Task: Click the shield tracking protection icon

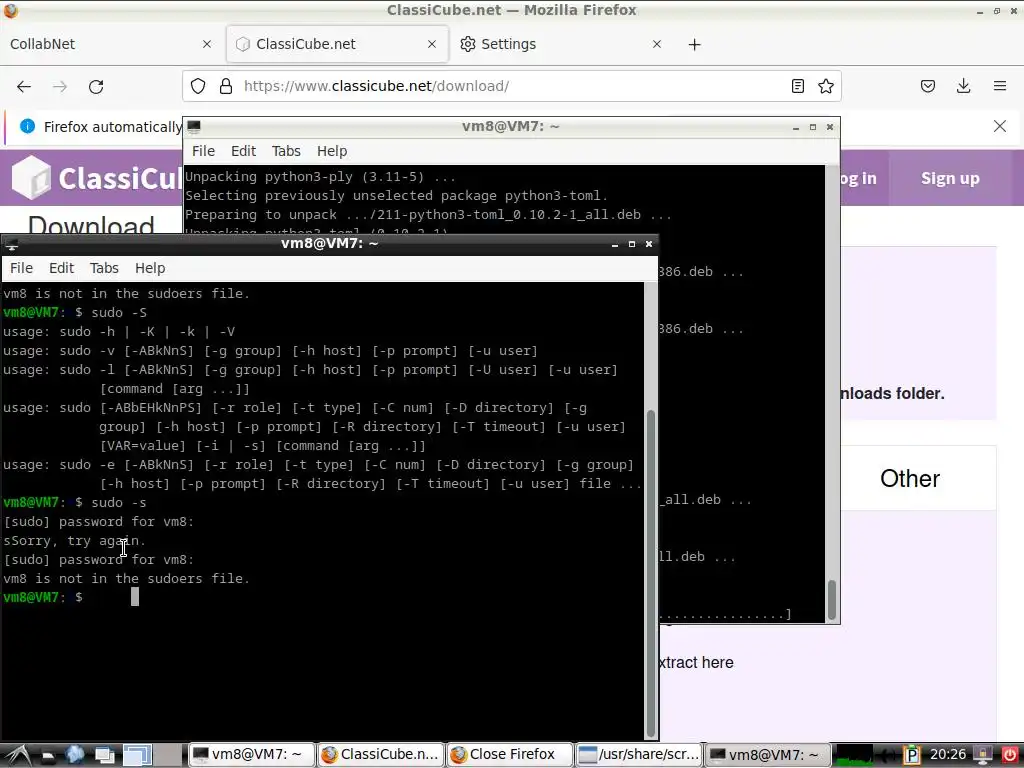Action: coord(198,86)
